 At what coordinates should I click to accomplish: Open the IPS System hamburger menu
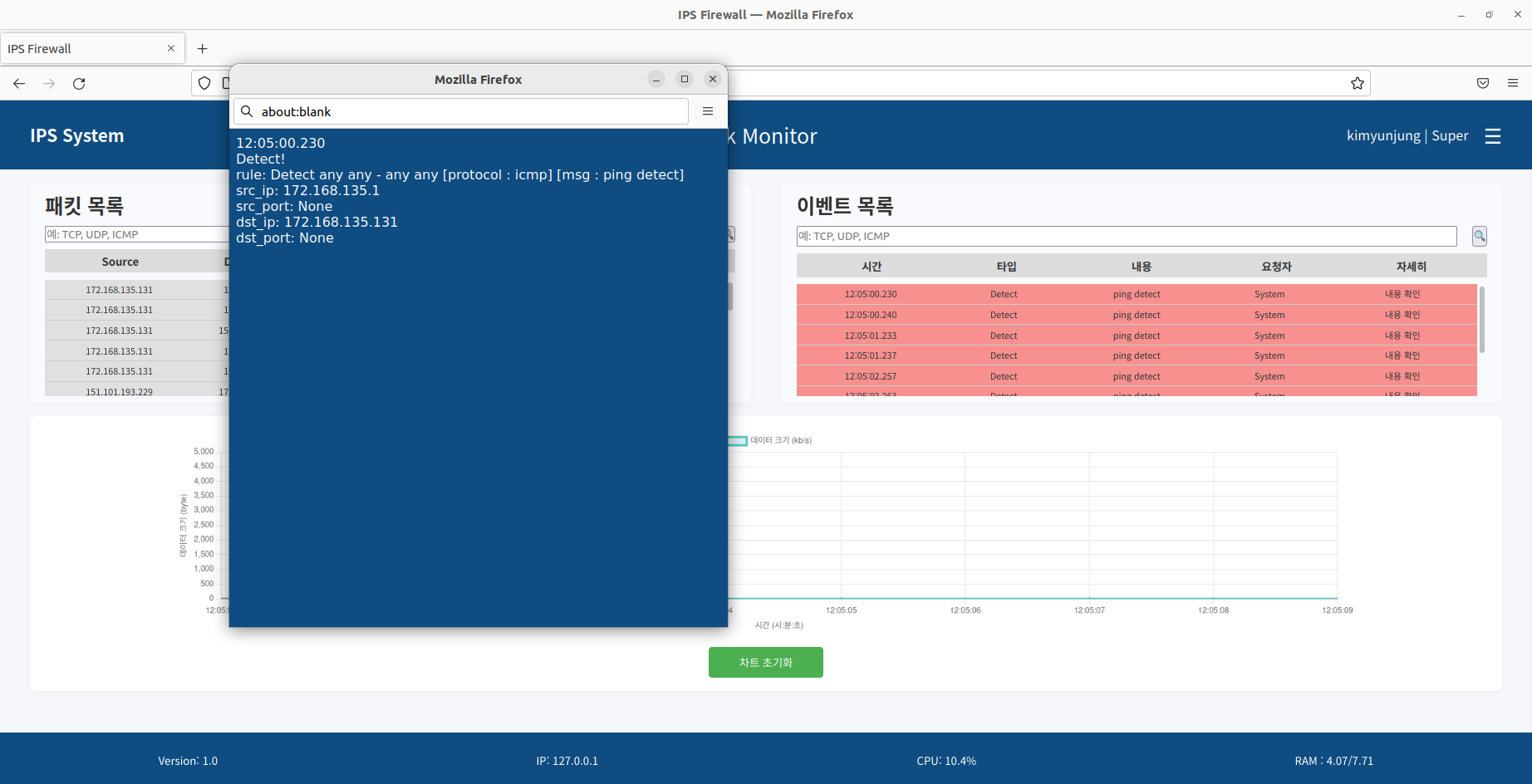[1493, 136]
